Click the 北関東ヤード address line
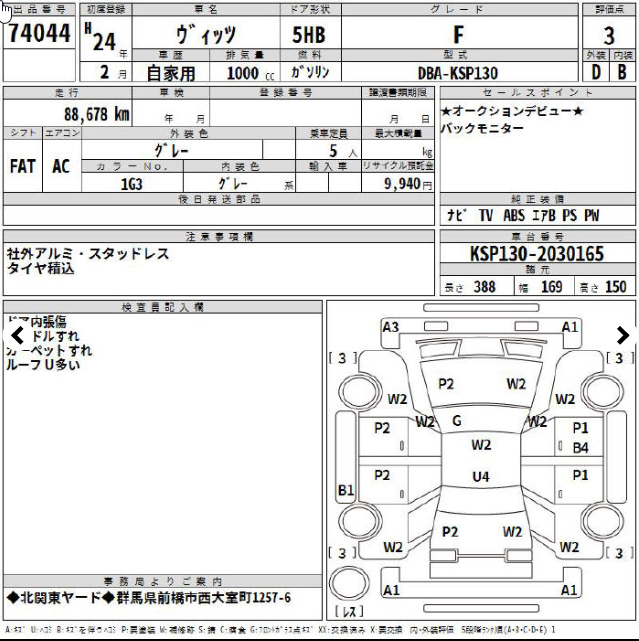The image size is (639, 641). (148, 597)
